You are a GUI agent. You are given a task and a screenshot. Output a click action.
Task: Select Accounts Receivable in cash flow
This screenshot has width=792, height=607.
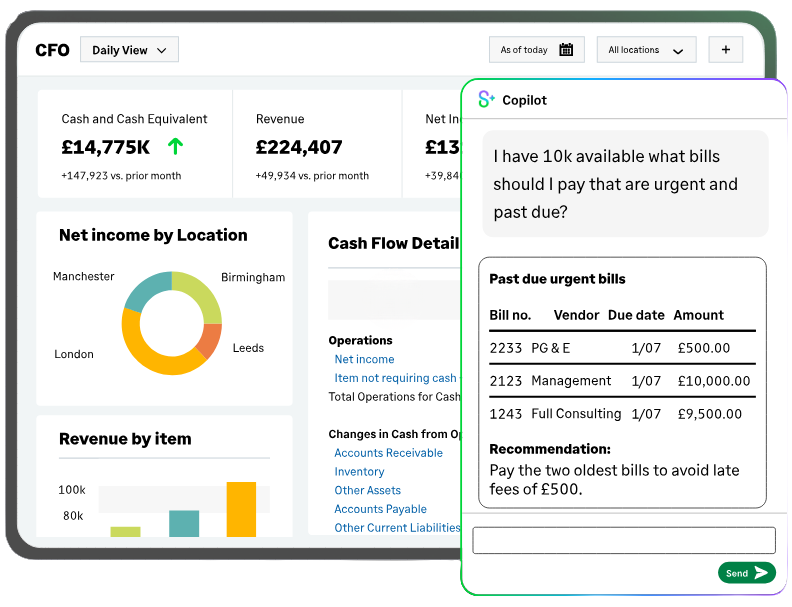coord(388,453)
